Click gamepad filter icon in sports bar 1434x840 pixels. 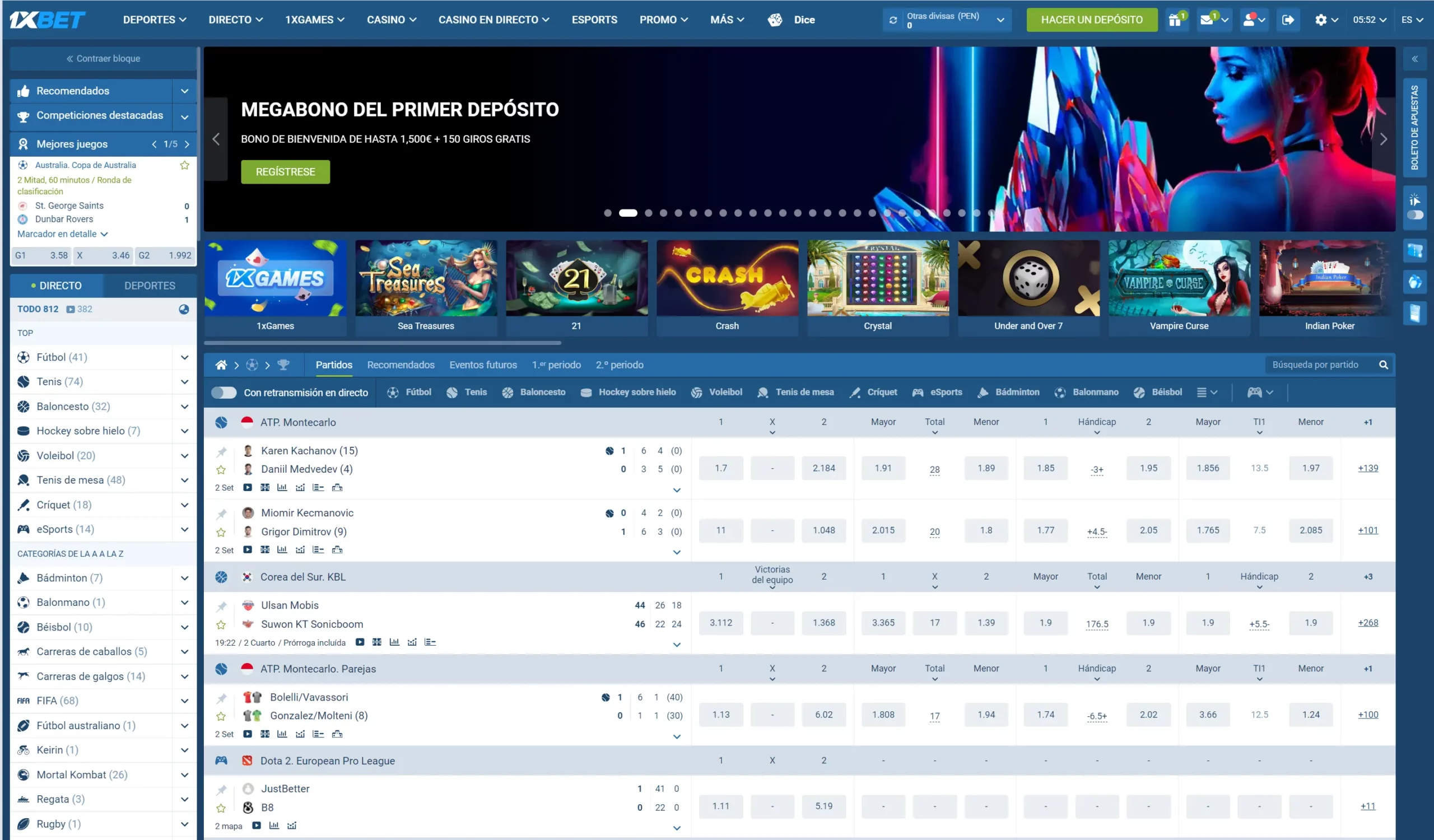tap(1259, 393)
